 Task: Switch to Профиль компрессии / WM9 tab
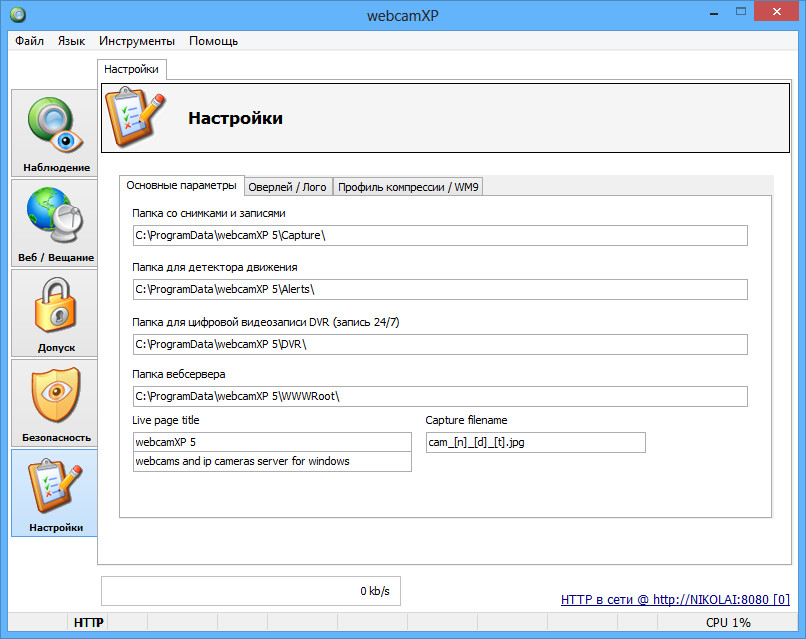click(409, 187)
